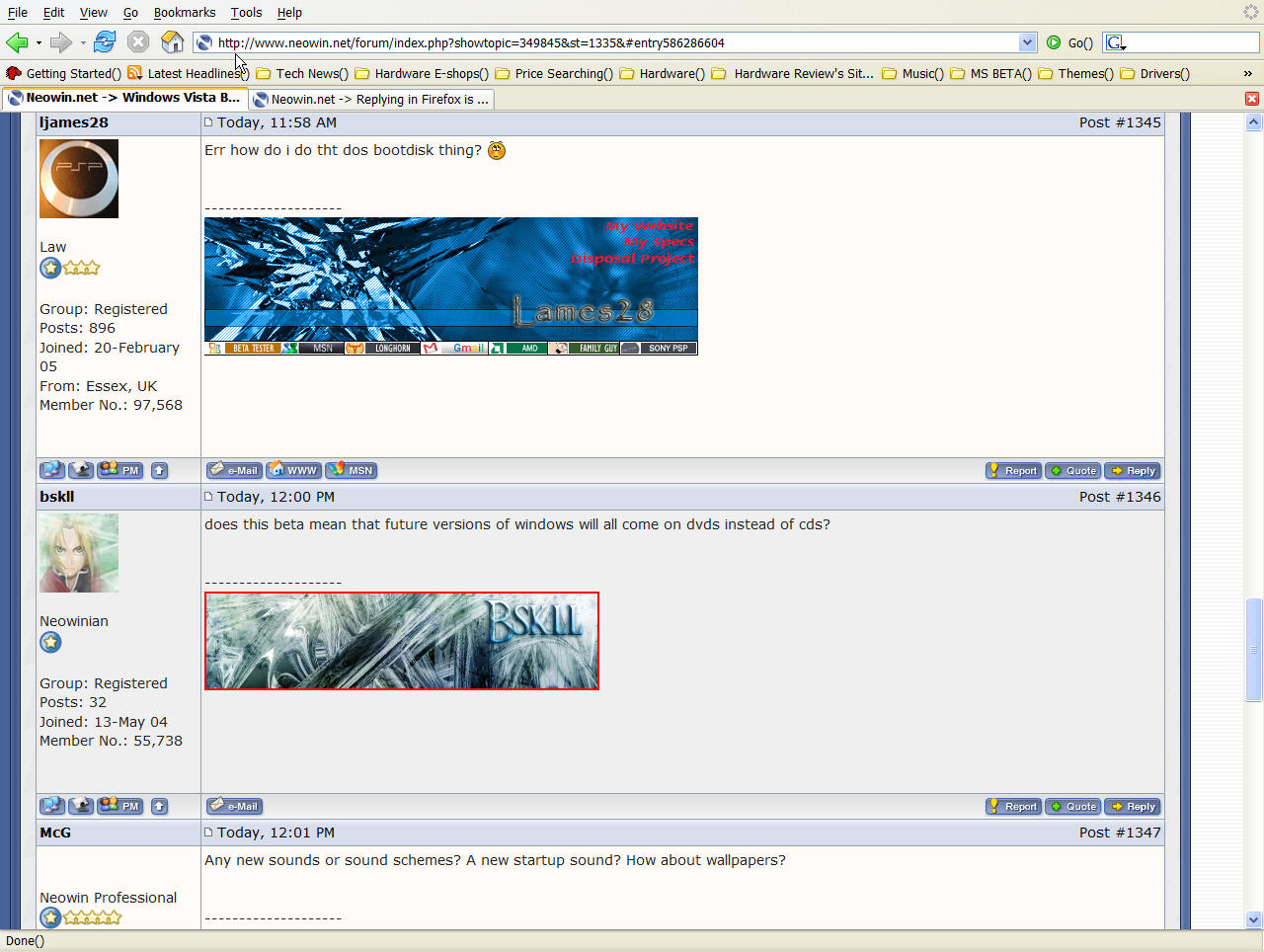Click Post #1346 permalink
Image resolution: width=1264 pixels, height=952 pixels.
point(1120,497)
